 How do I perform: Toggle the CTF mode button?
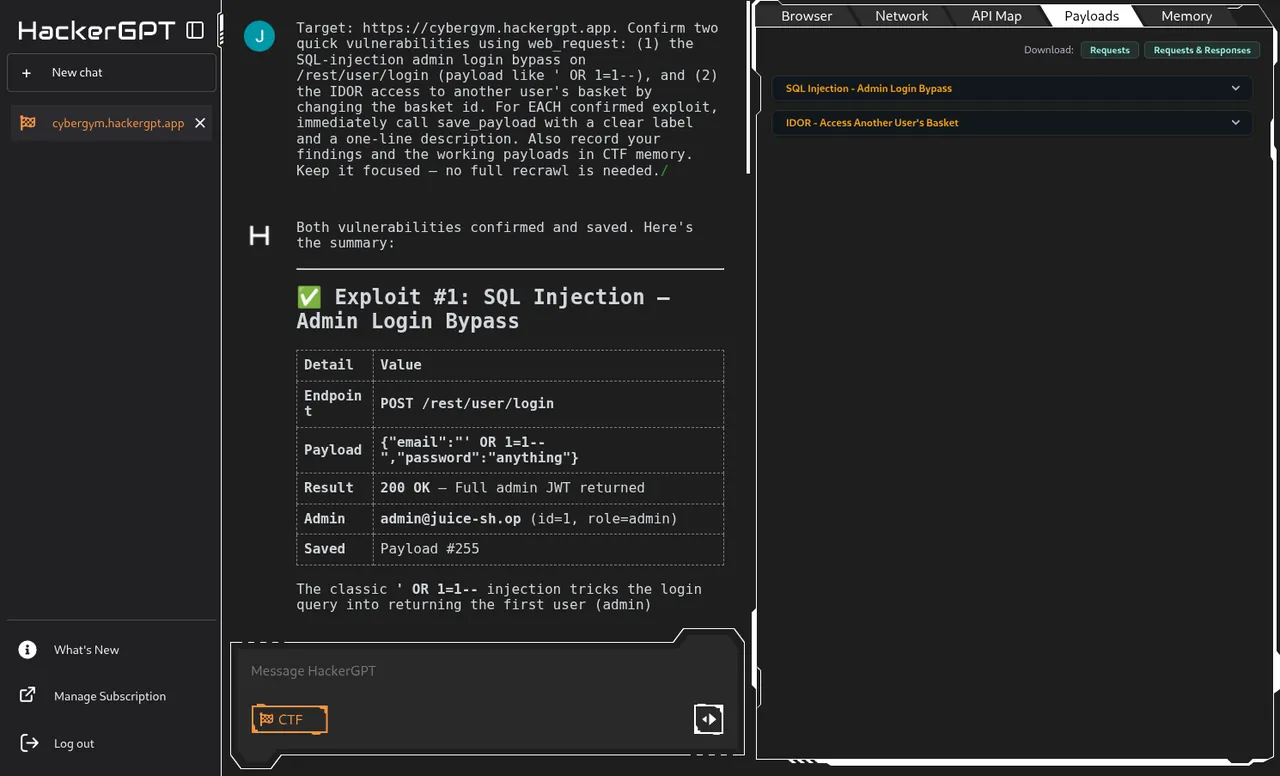(x=289, y=719)
